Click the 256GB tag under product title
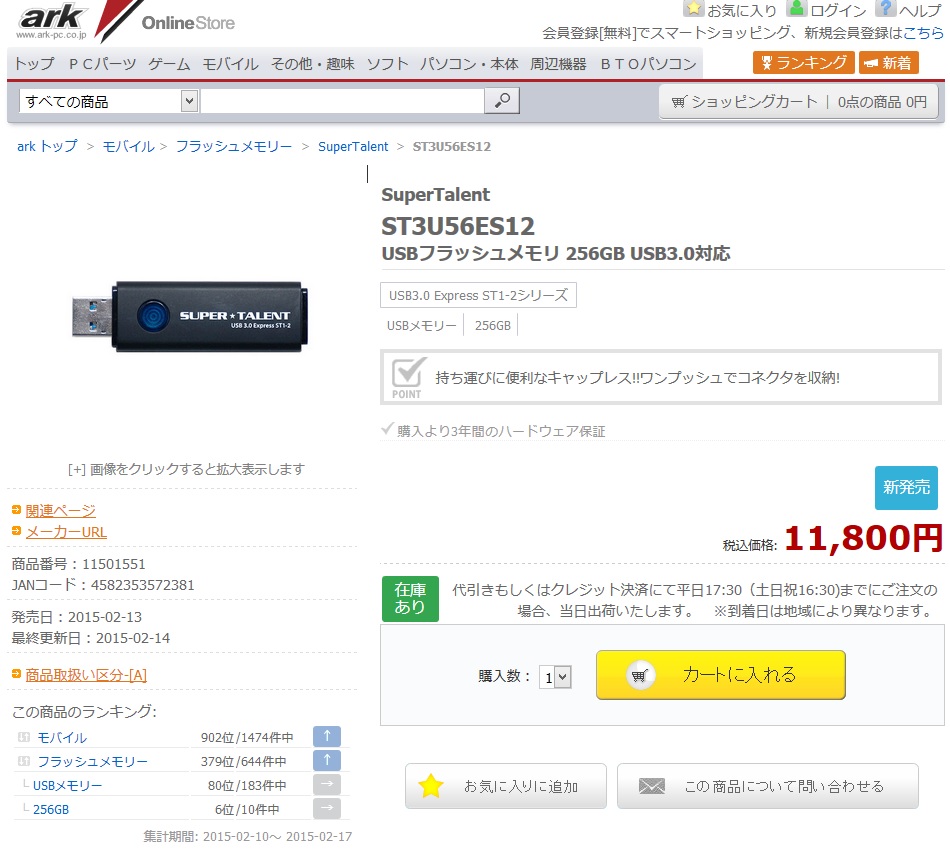Image resolution: width=950 pixels, height=854 pixels. pos(493,325)
